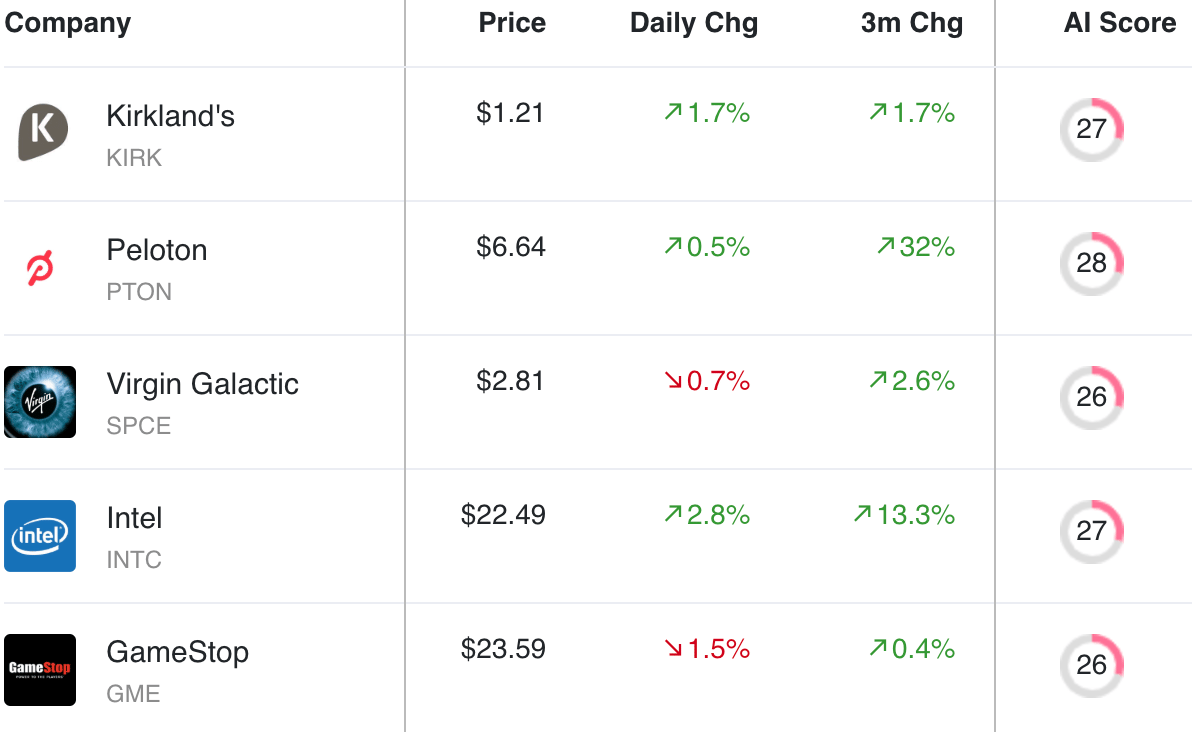
Task: Click Peloton's AI Score gauge 28
Action: click(1092, 263)
